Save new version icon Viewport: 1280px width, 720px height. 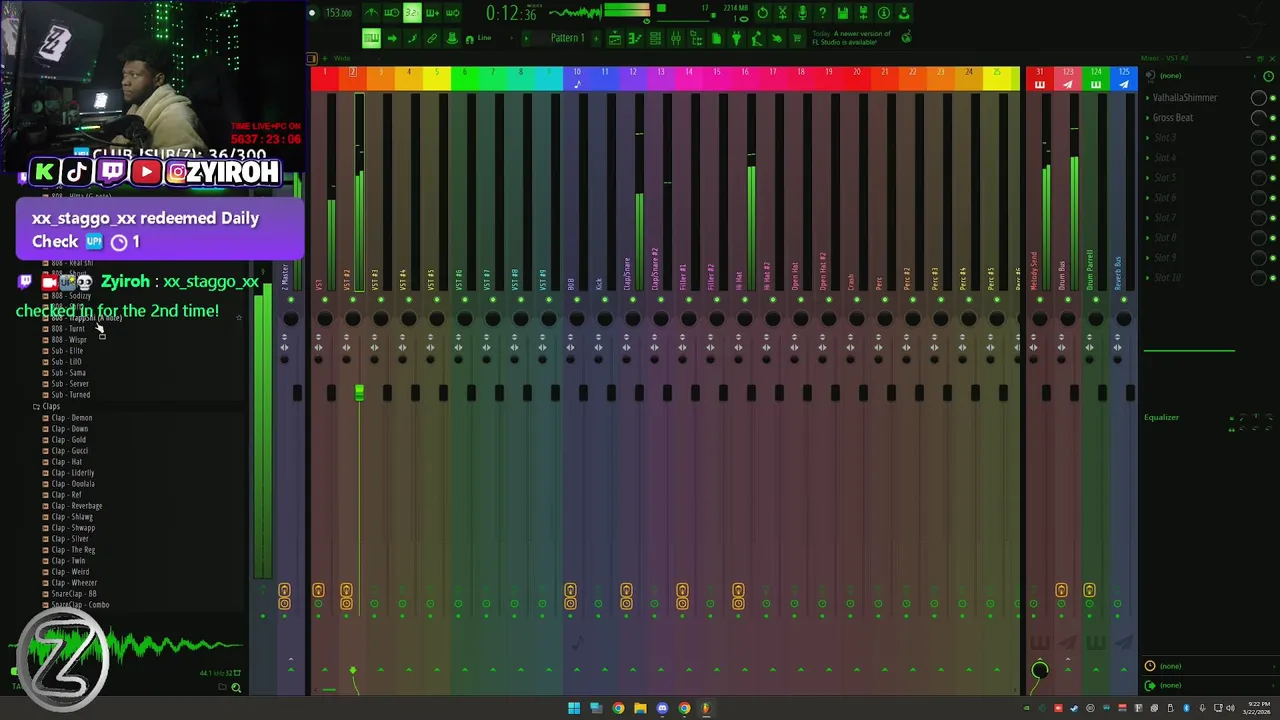pyautogui.click(x=863, y=13)
